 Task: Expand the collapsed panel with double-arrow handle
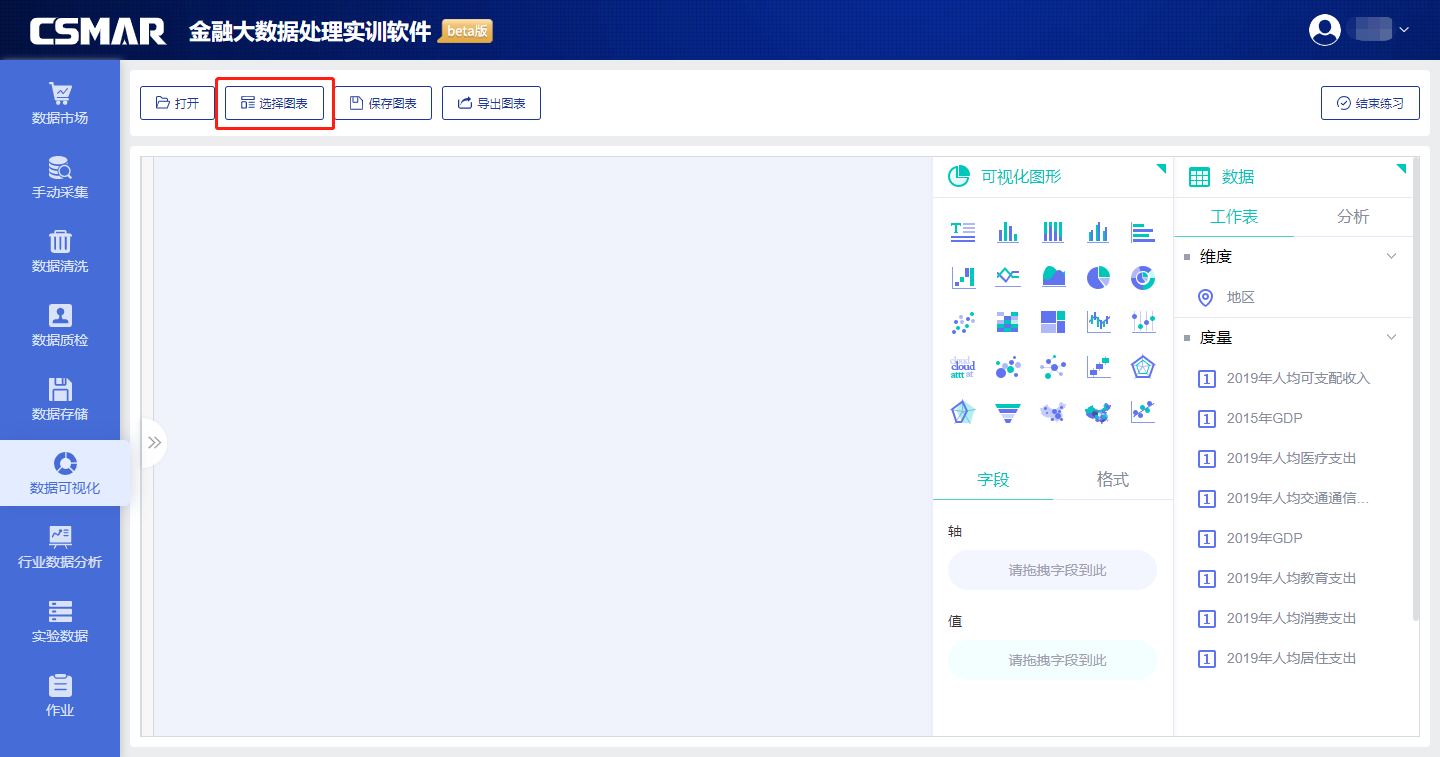click(154, 442)
